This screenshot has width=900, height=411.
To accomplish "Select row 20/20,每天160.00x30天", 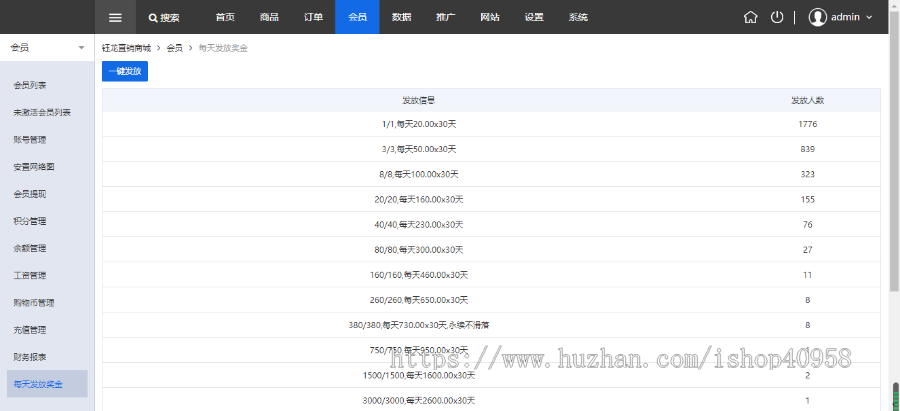I will click(x=491, y=200).
